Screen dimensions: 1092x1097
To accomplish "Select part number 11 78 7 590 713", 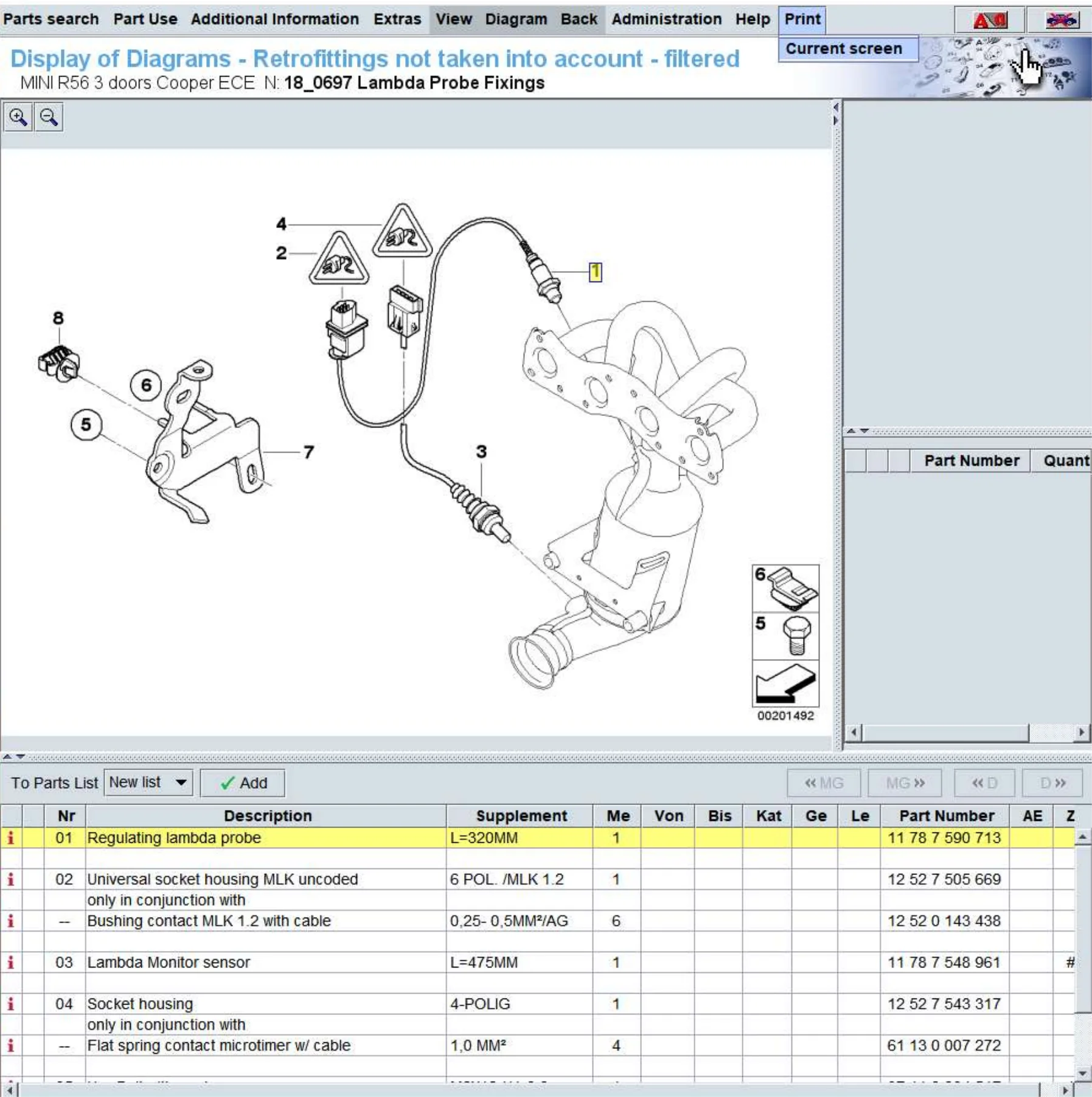I will (x=944, y=838).
